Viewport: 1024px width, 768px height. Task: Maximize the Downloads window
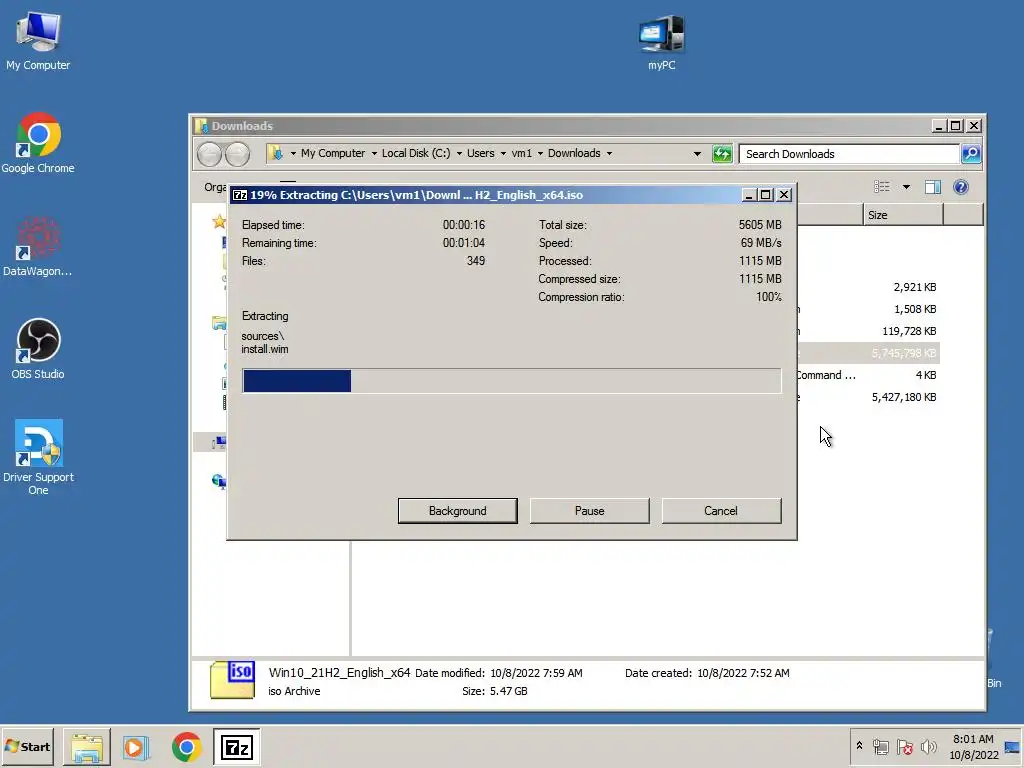(956, 125)
